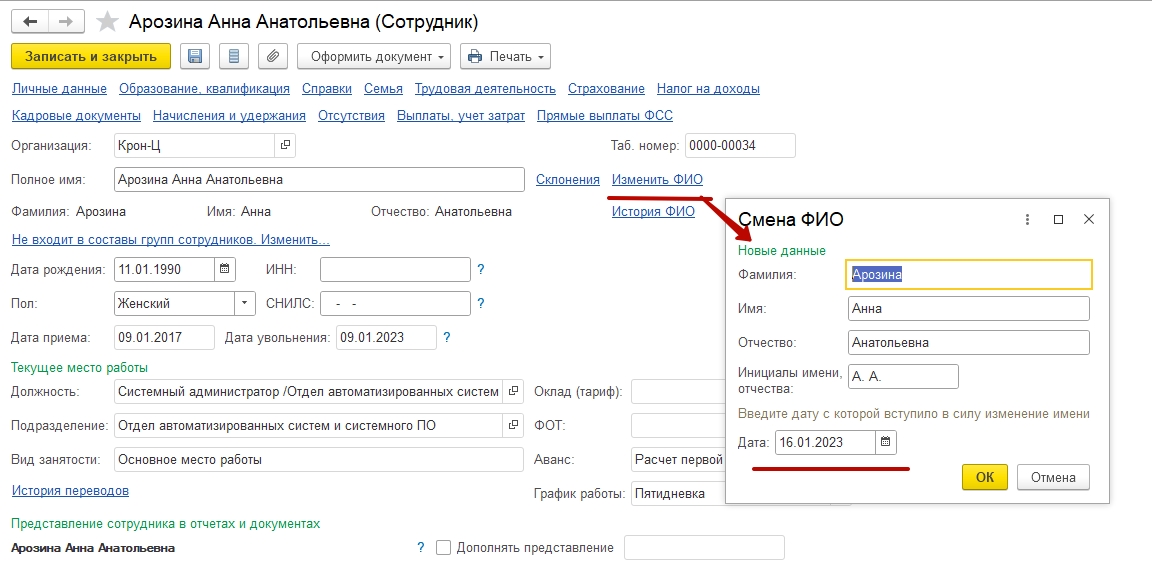
Task: Enable the Дополнять представление checkbox
Action: pyautogui.click(x=444, y=548)
